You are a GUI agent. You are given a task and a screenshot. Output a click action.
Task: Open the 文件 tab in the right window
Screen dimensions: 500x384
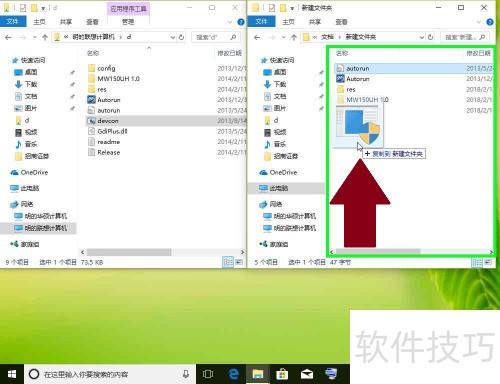click(262, 22)
